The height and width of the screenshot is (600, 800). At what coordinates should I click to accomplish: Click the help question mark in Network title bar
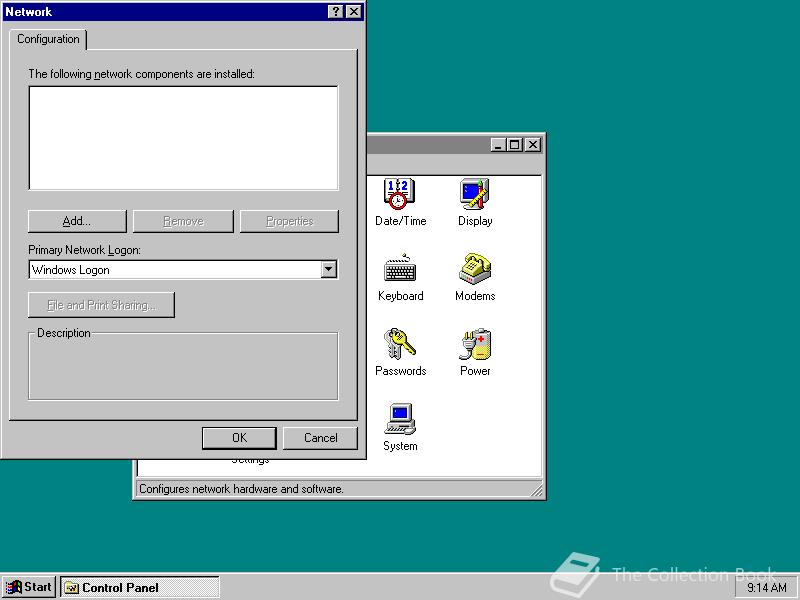coord(335,12)
